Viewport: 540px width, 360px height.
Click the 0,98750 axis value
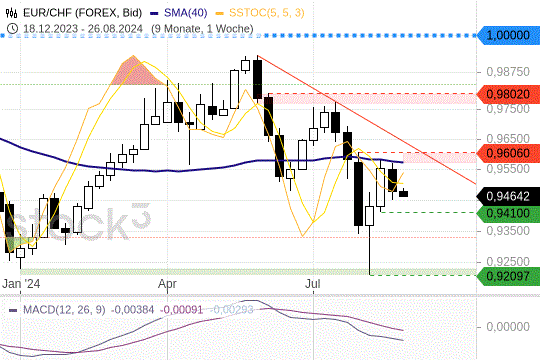508,72
